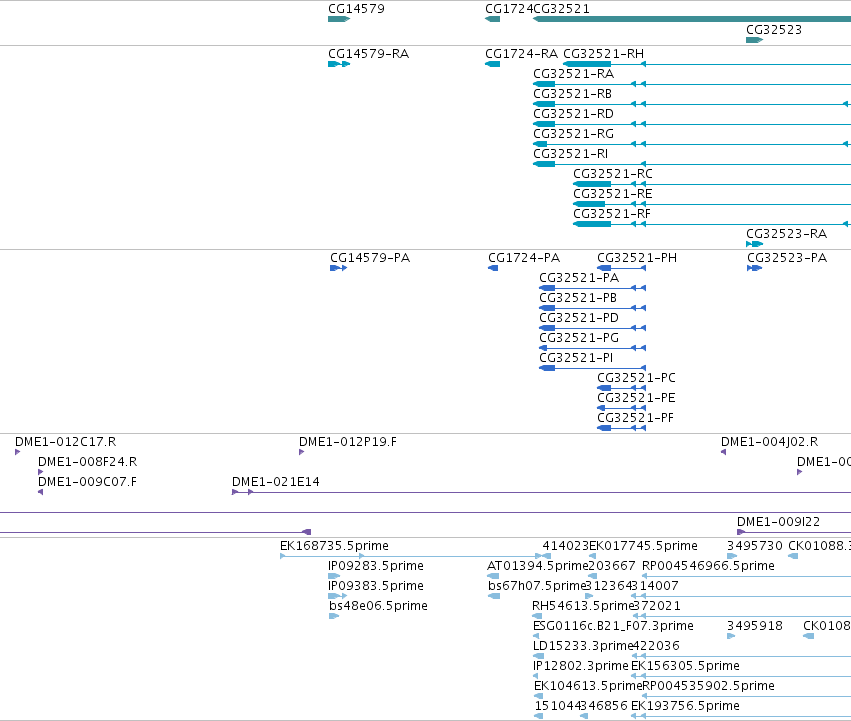The height and width of the screenshot is (721, 851).
Task: Click transcript label CG32521-RC
Action: pyautogui.click(x=613, y=174)
